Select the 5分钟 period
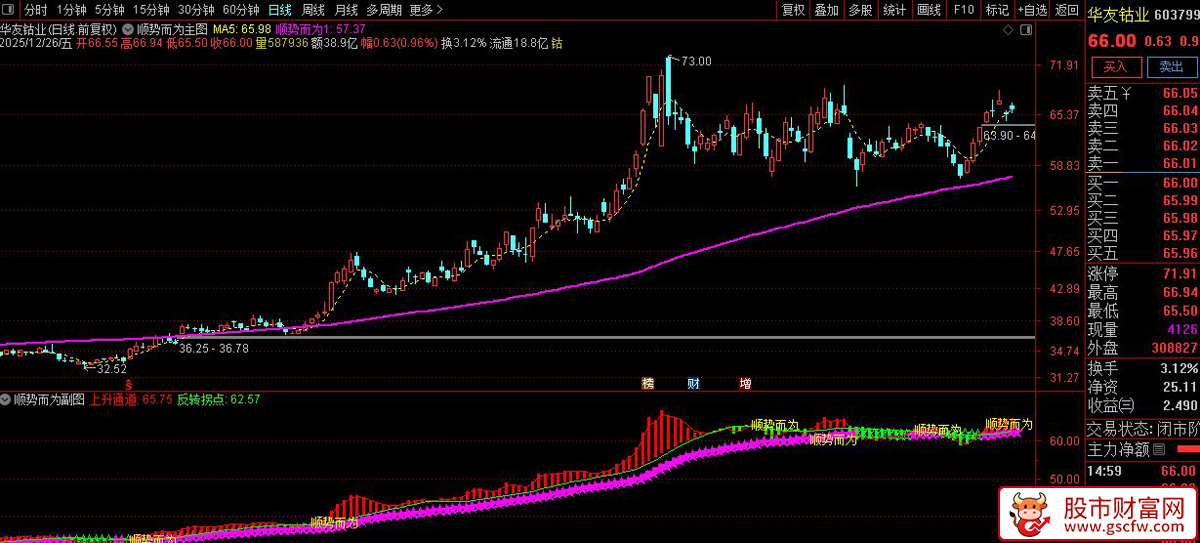 [x=110, y=10]
